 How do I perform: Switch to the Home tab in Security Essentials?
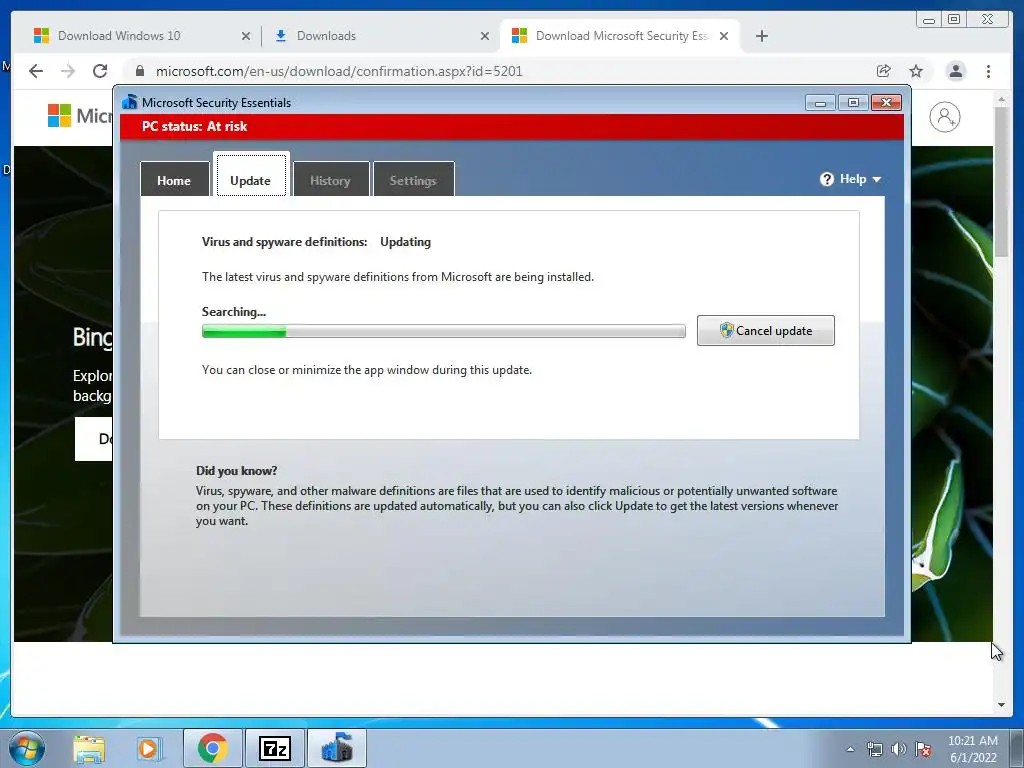pyautogui.click(x=174, y=180)
